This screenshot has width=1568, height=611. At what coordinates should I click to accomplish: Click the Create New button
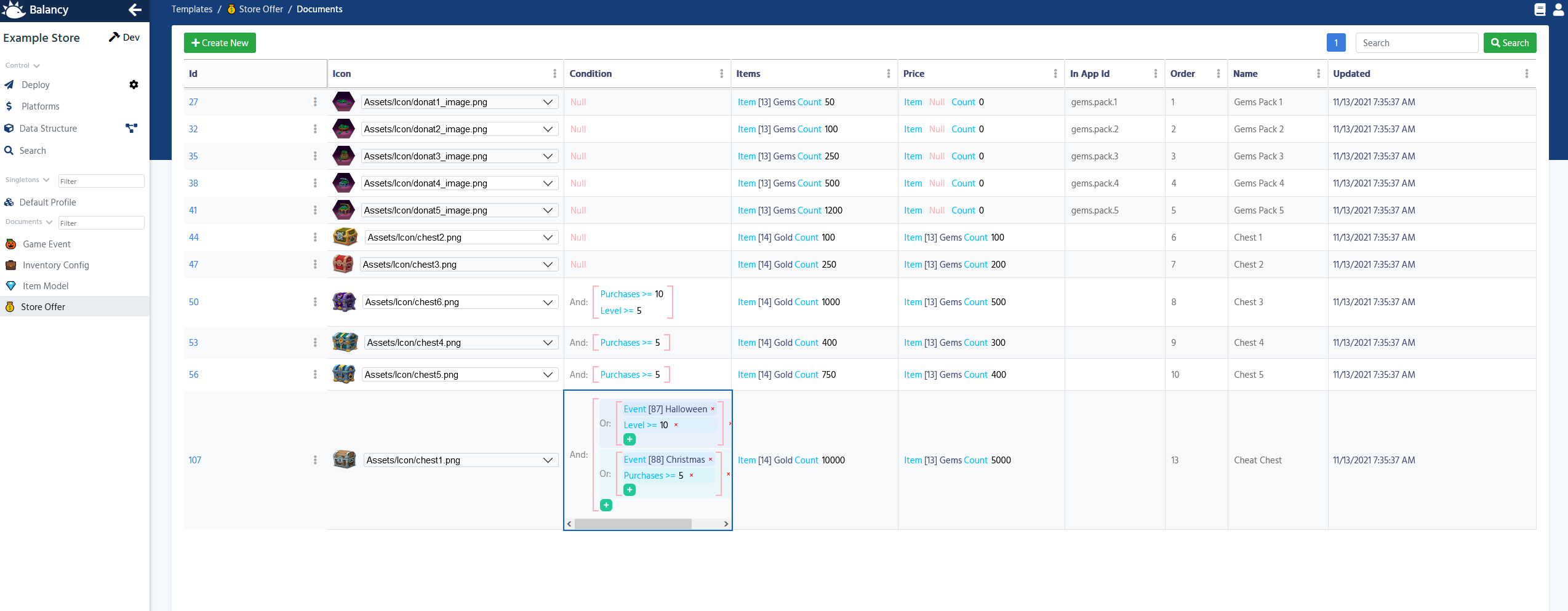coord(220,43)
